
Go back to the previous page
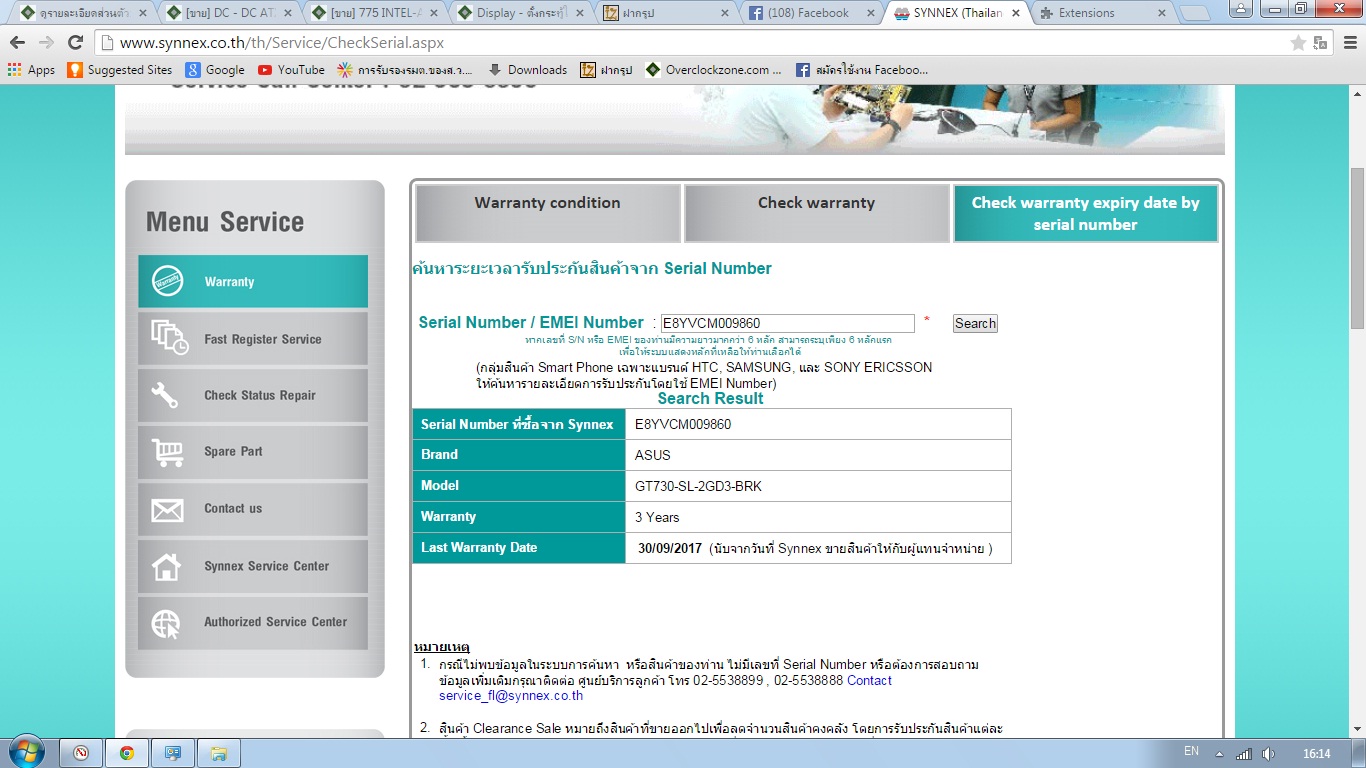click(x=18, y=43)
